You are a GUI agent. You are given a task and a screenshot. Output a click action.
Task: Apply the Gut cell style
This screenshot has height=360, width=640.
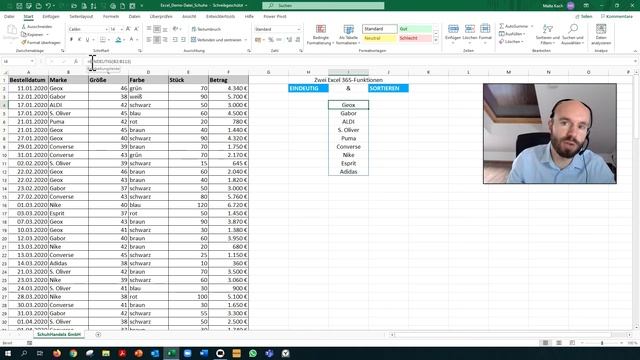(x=415, y=29)
